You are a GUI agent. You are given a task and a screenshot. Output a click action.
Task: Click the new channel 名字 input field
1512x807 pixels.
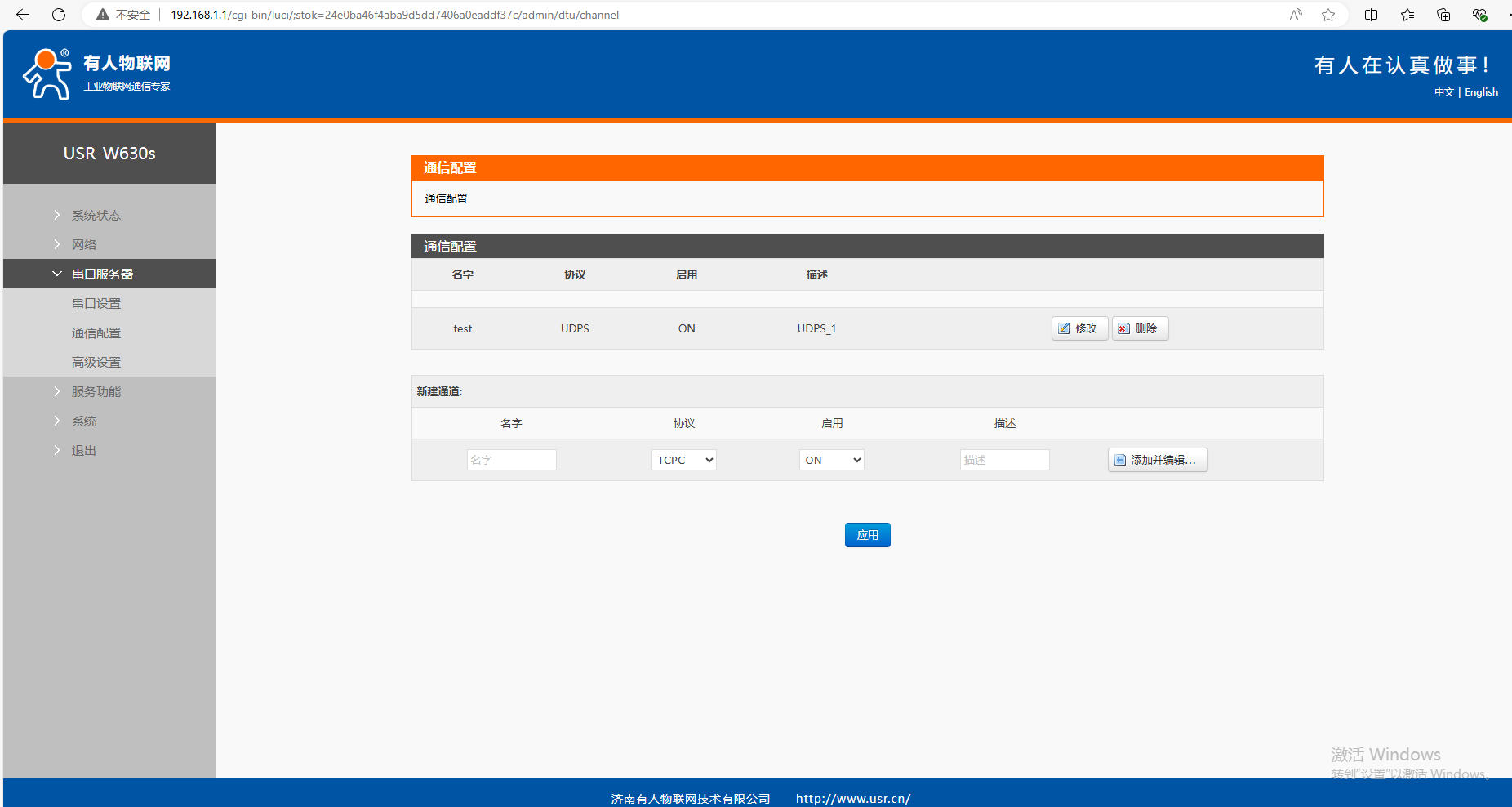point(511,460)
